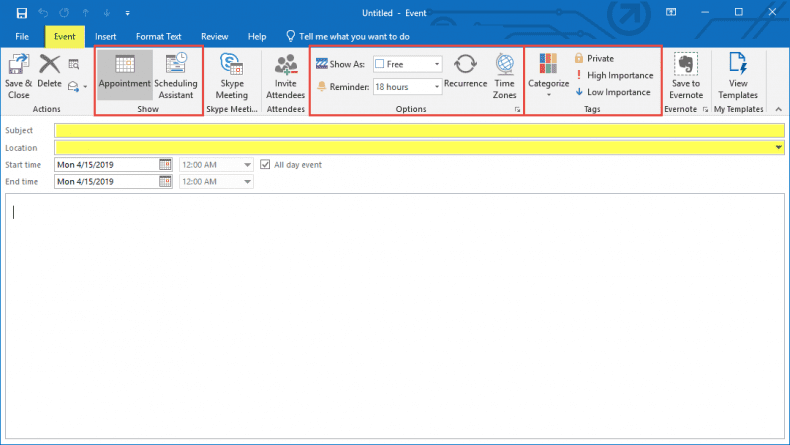790x445 pixels.
Task: Uncheck the All day event checkbox
Action: coord(265,165)
